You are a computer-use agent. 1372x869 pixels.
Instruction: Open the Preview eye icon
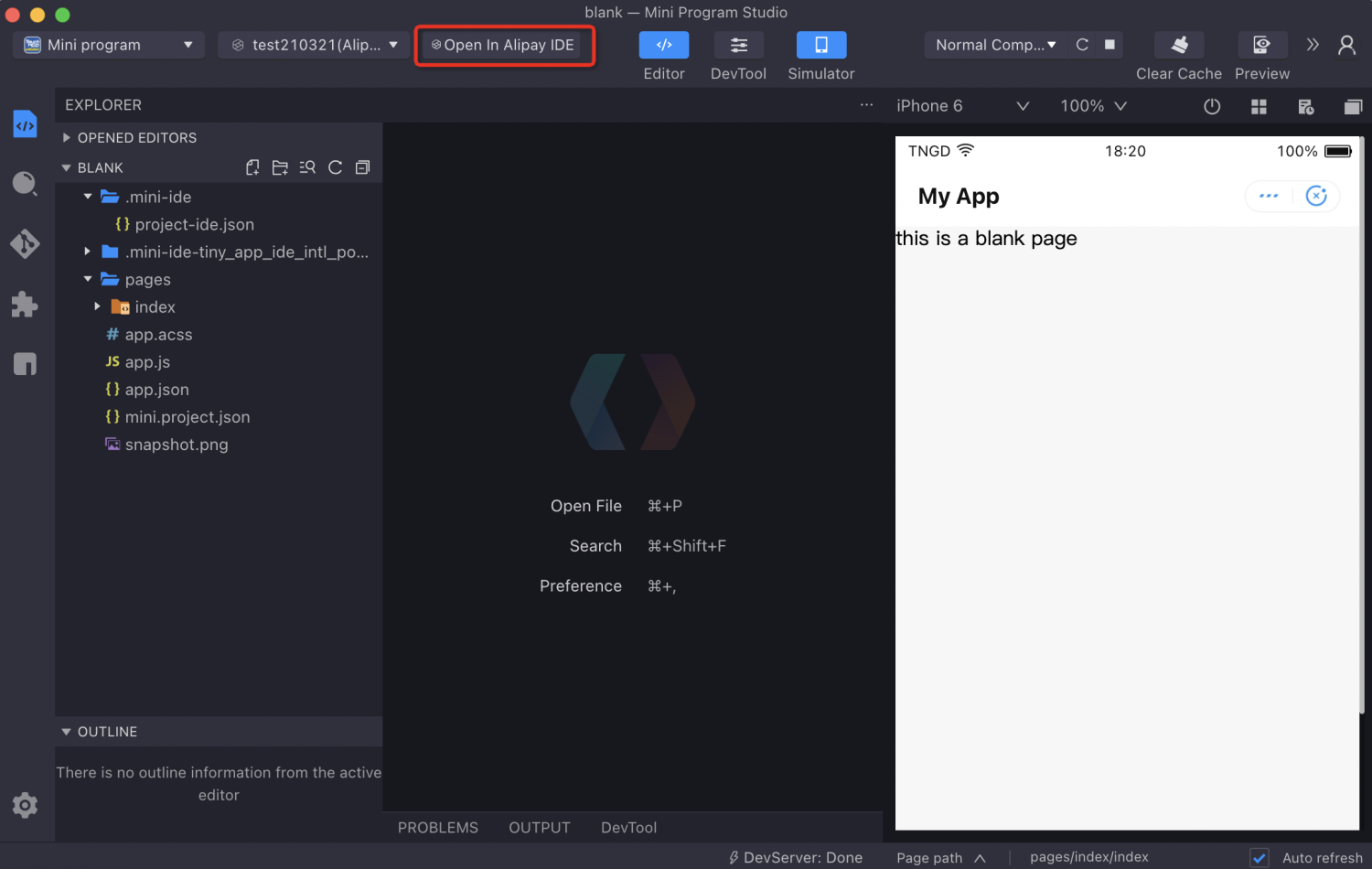pos(1261,45)
